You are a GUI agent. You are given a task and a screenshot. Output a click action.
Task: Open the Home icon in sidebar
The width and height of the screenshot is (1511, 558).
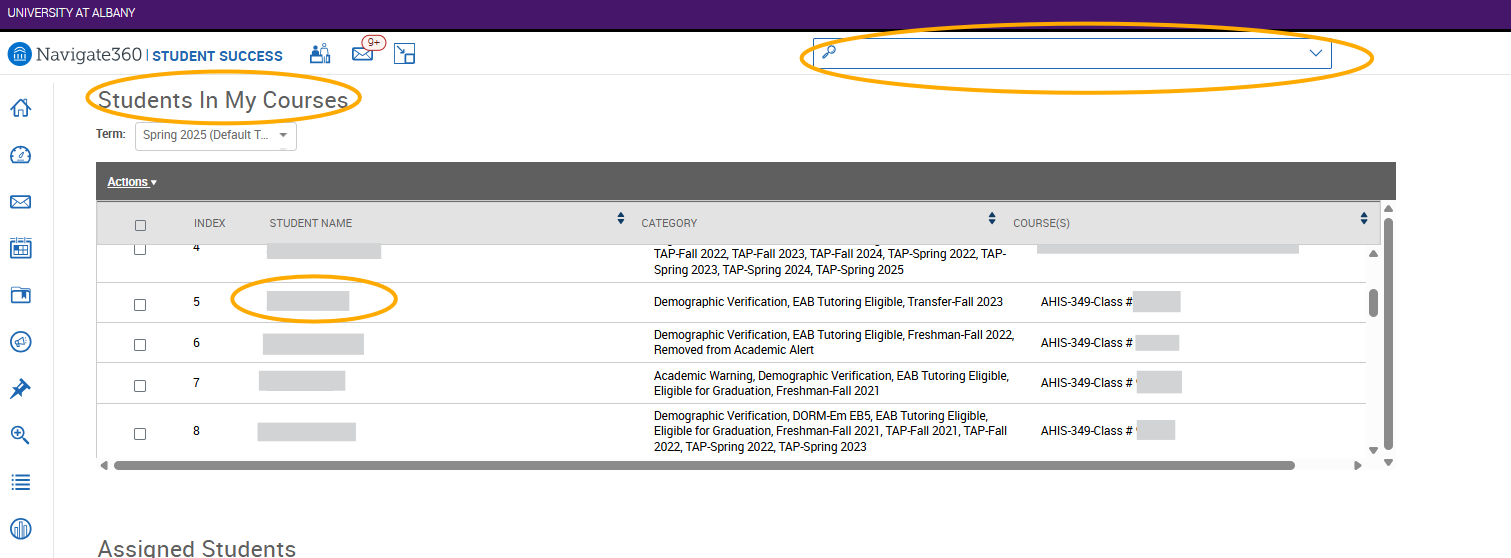pyautogui.click(x=20, y=108)
